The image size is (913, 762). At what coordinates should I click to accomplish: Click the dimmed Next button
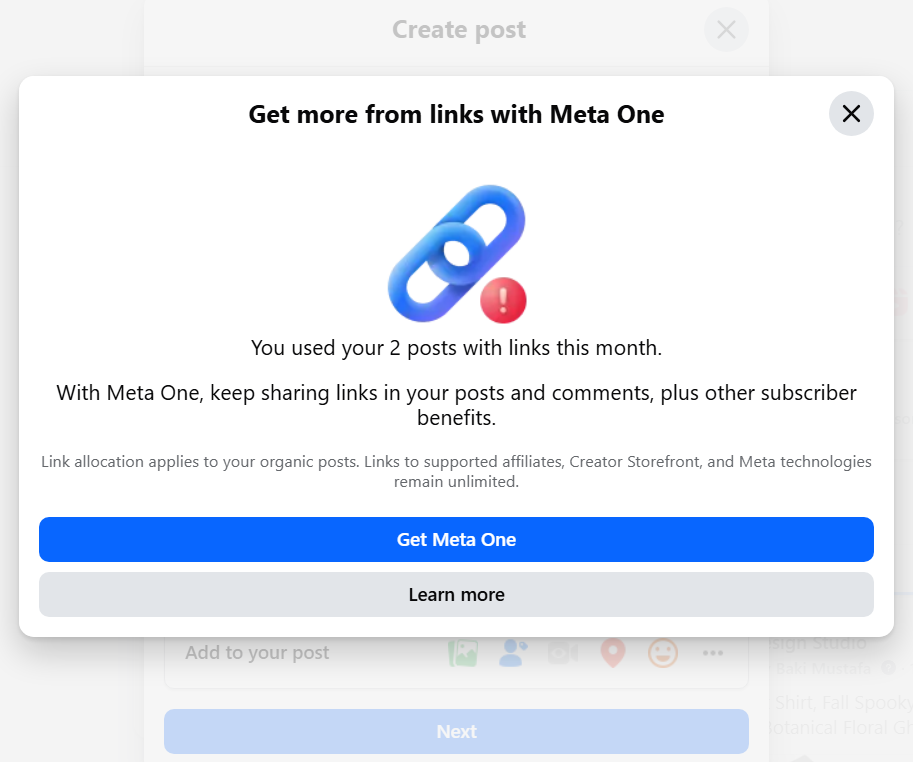[x=456, y=731]
